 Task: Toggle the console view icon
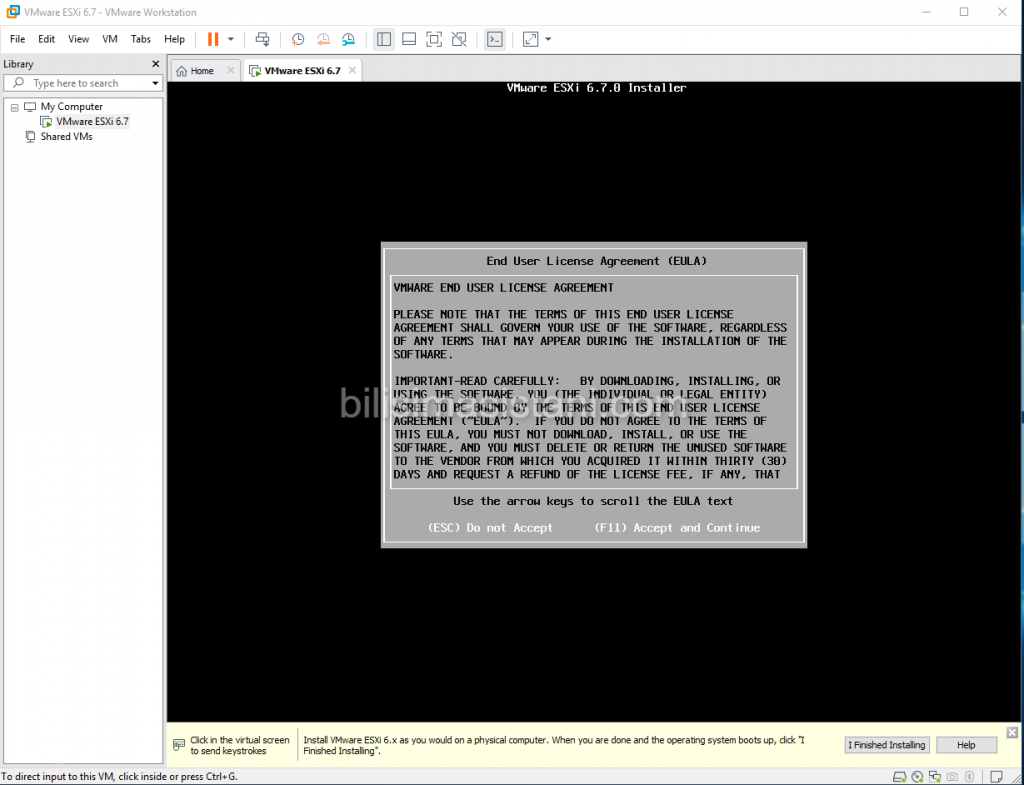[494, 39]
